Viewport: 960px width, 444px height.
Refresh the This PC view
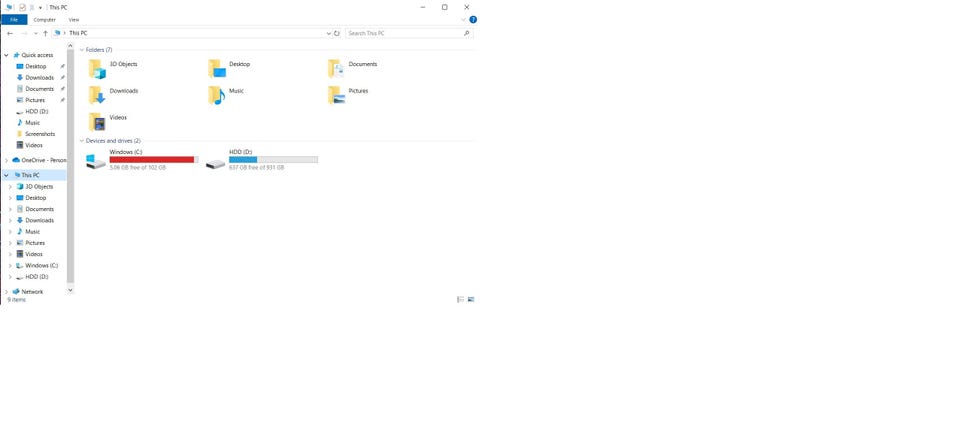click(337, 33)
